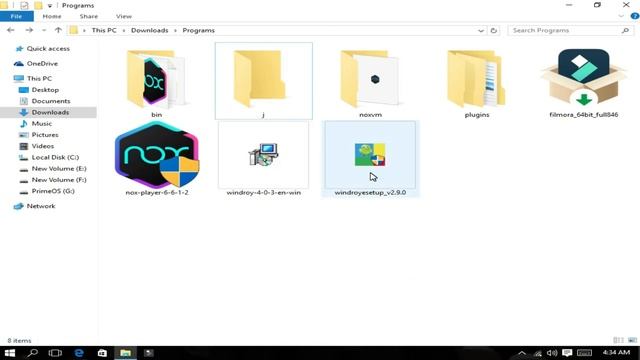Open the network status tray icon
640x360 pixels.
point(538,353)
